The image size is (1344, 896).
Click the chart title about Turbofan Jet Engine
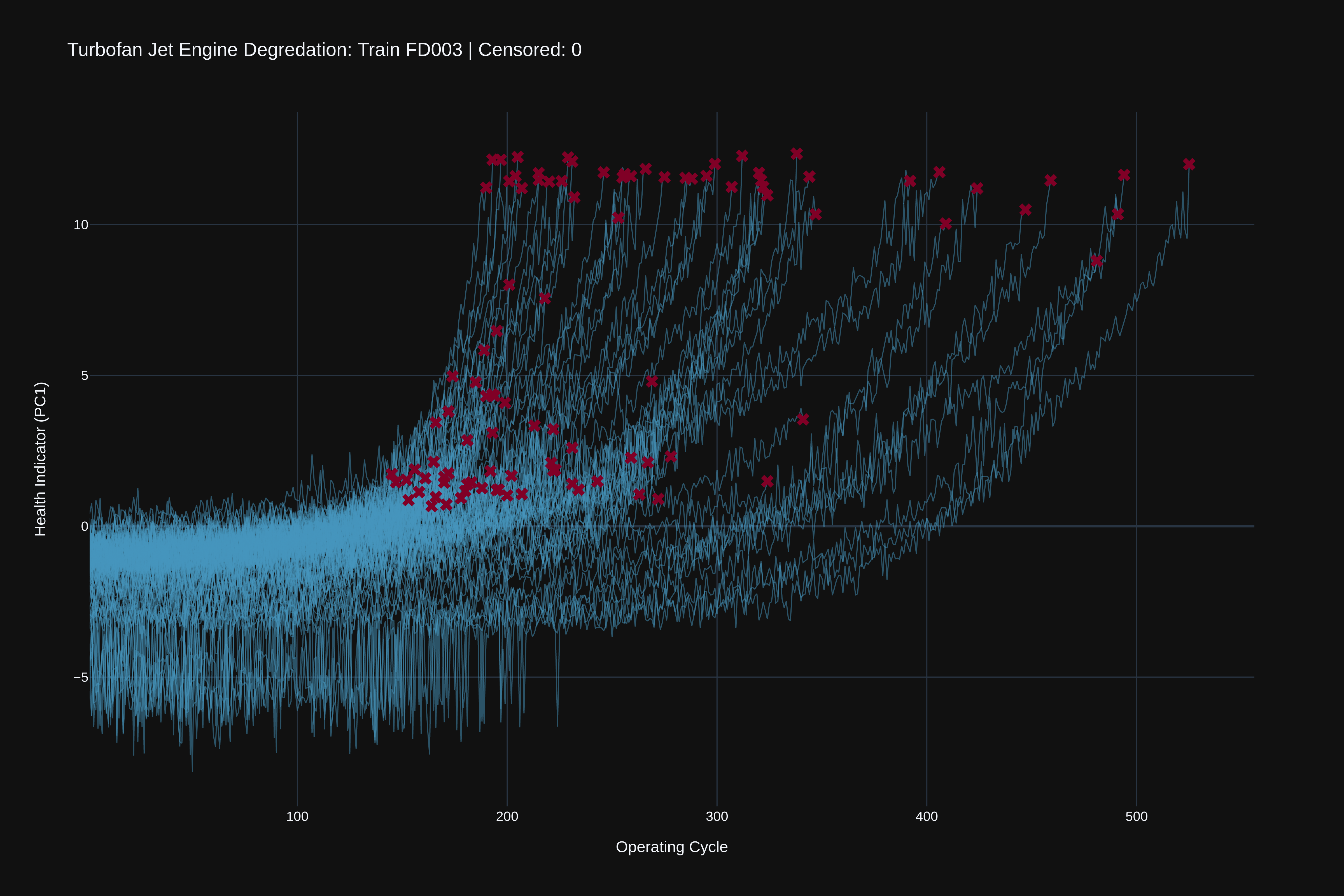325,50
